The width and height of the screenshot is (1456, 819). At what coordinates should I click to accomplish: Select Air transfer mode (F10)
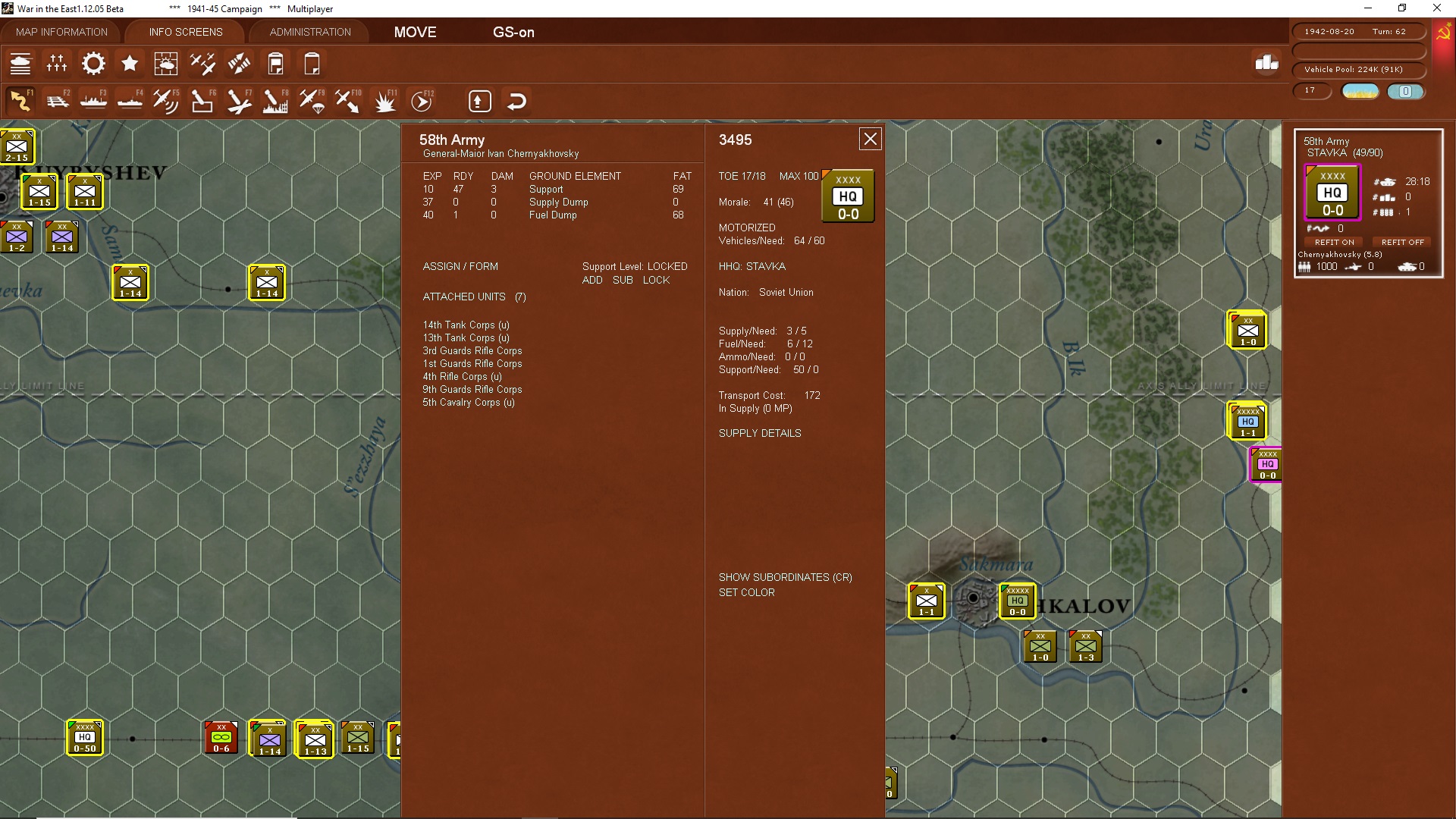(348, 101)
